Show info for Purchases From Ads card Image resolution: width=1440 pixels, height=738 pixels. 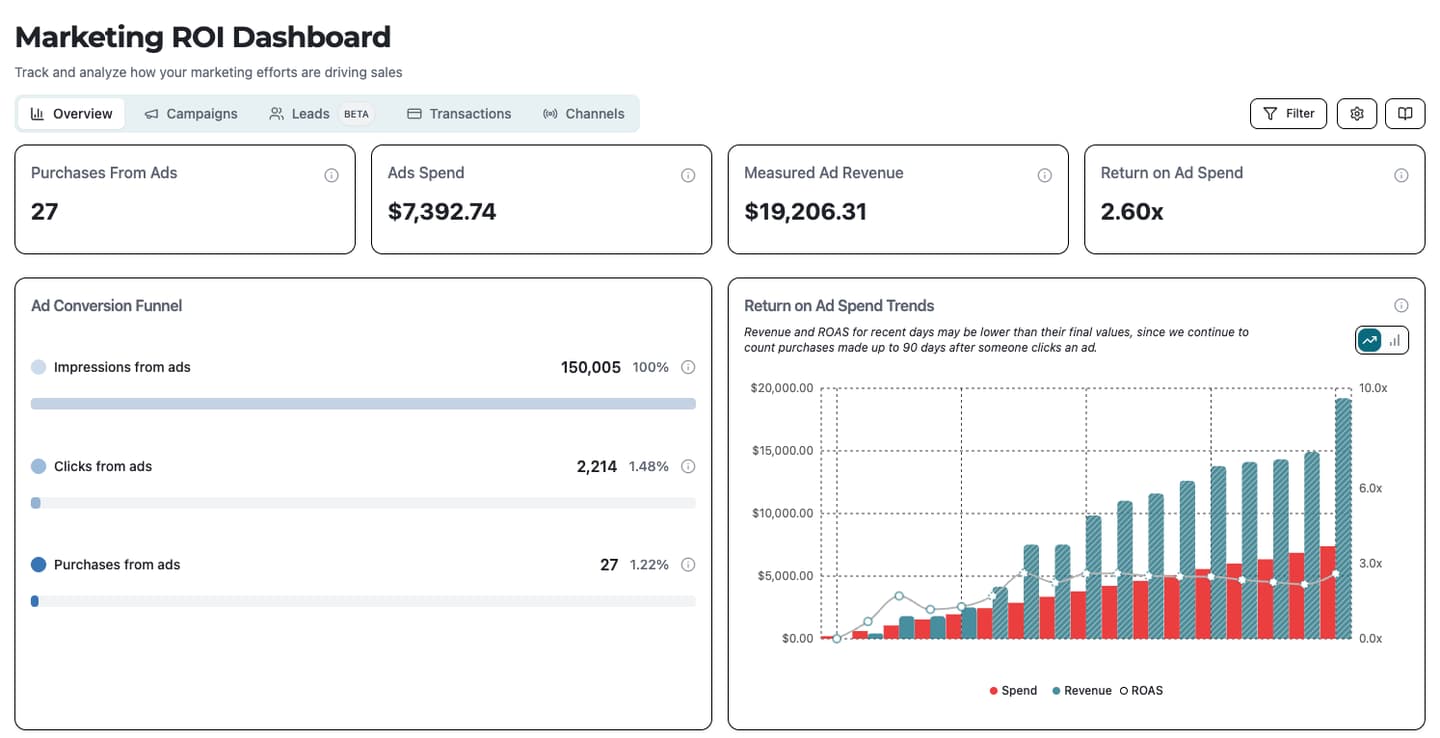(331, 175)
